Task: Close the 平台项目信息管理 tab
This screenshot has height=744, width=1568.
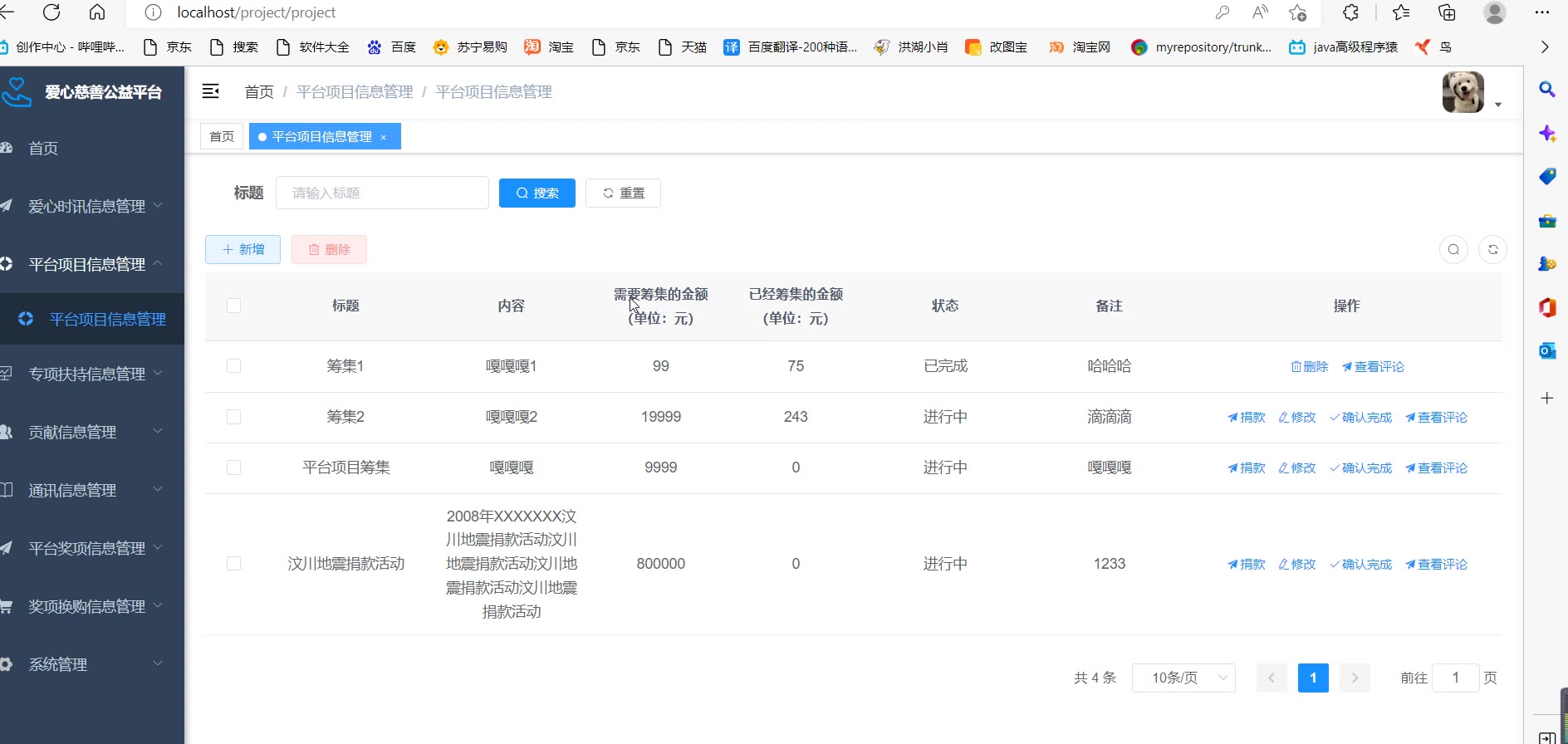Action: pos(384,137)
